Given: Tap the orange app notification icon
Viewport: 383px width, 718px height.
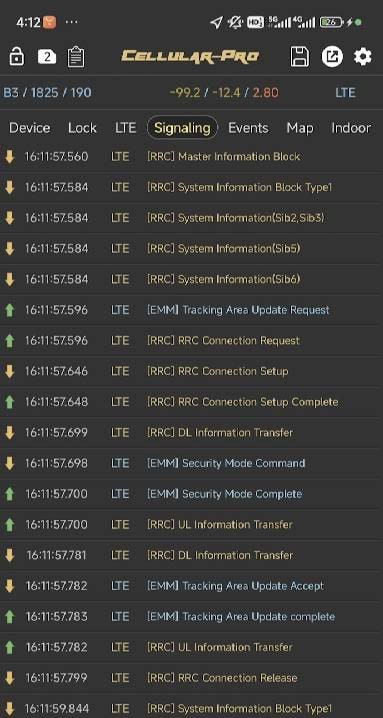Looking at the screenshot, I should 49,22.
